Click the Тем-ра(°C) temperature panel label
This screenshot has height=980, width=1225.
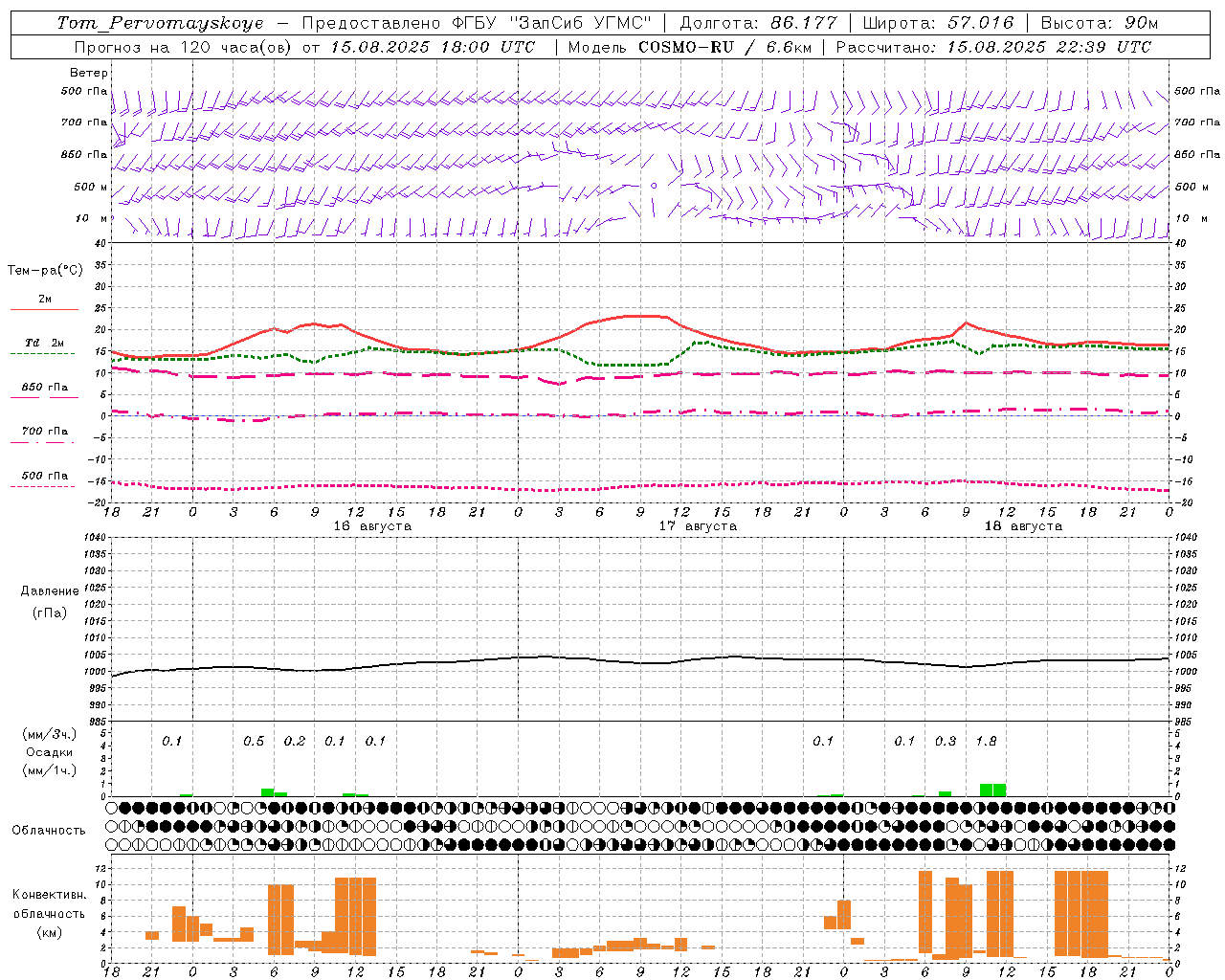click(x=45, y=271)
